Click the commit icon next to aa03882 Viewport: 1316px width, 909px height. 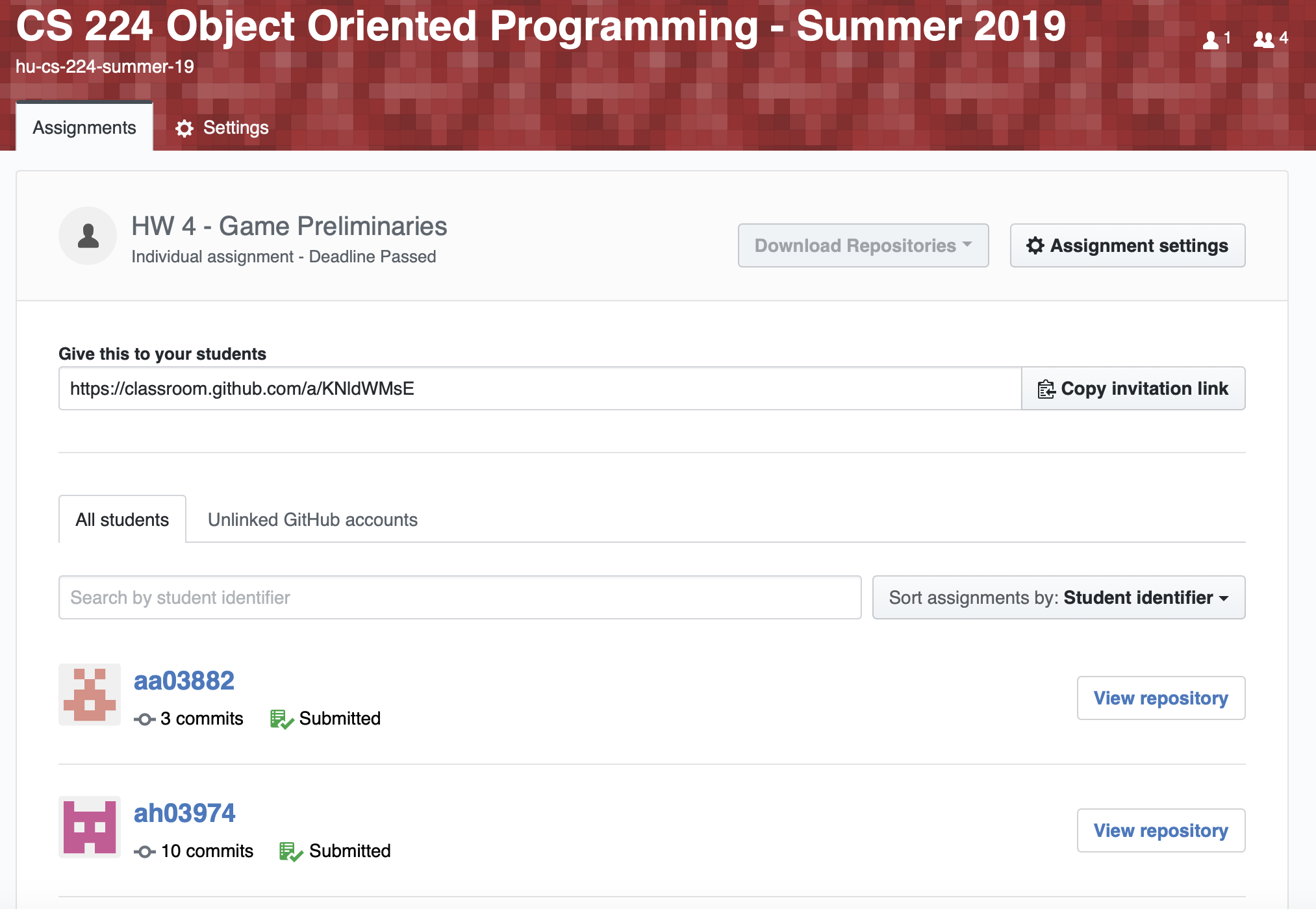(144, 719)
